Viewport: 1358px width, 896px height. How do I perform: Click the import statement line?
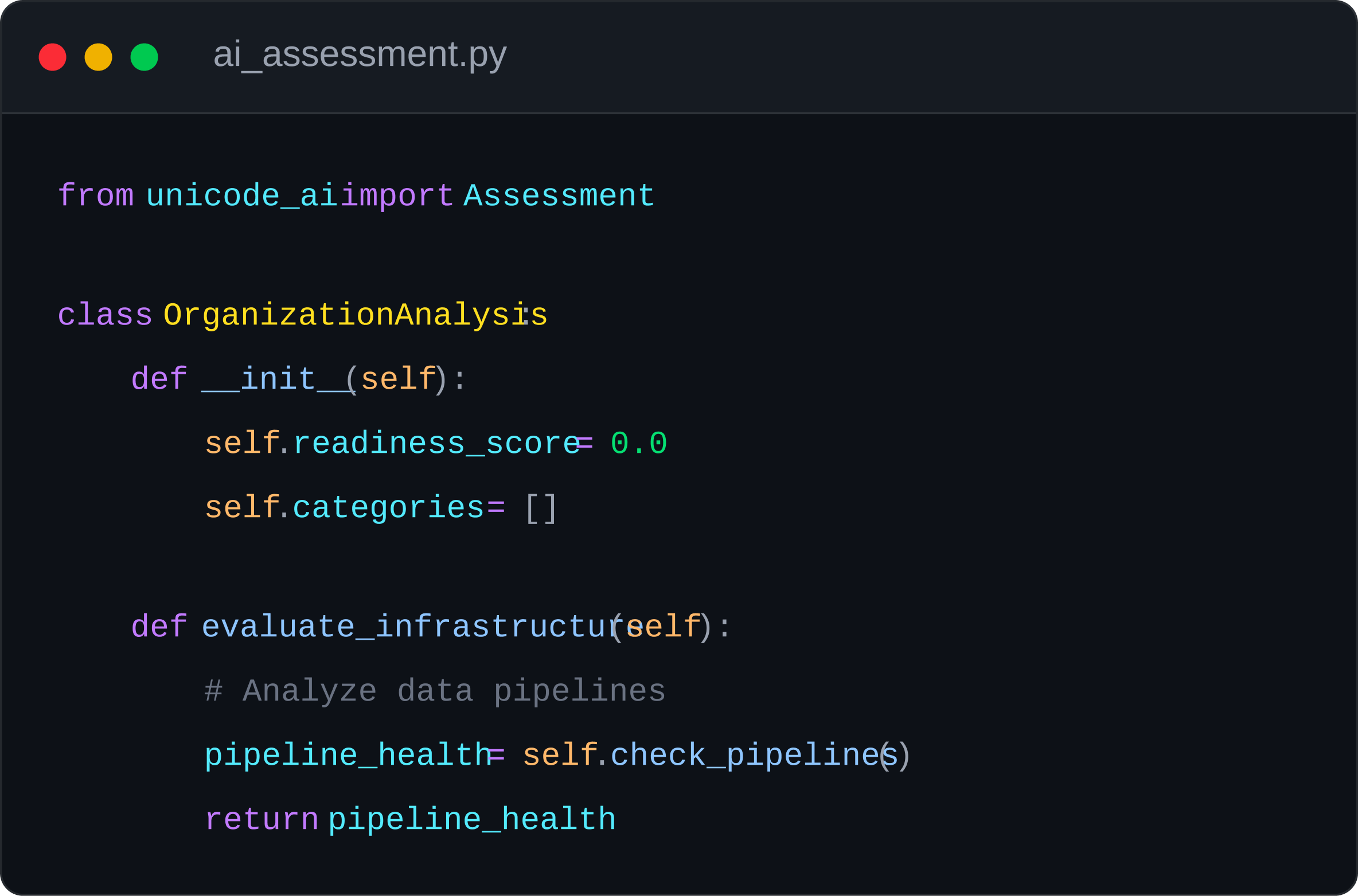click(x=356, y=195)
